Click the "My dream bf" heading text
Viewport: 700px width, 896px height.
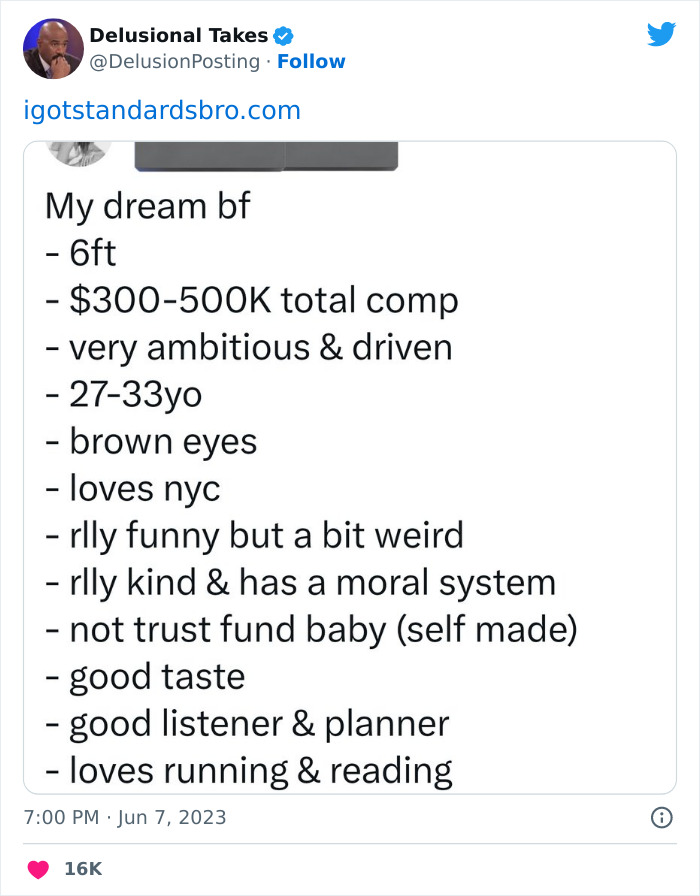147,206
